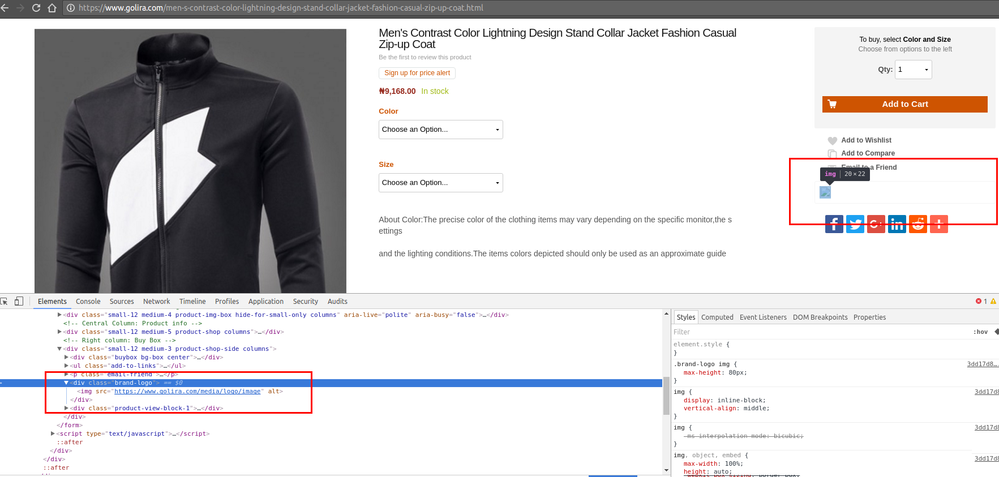Screen dimensions: 999x477
Task: Click the heart icon beside Add to Wishlist
Action: click(832, 141)
